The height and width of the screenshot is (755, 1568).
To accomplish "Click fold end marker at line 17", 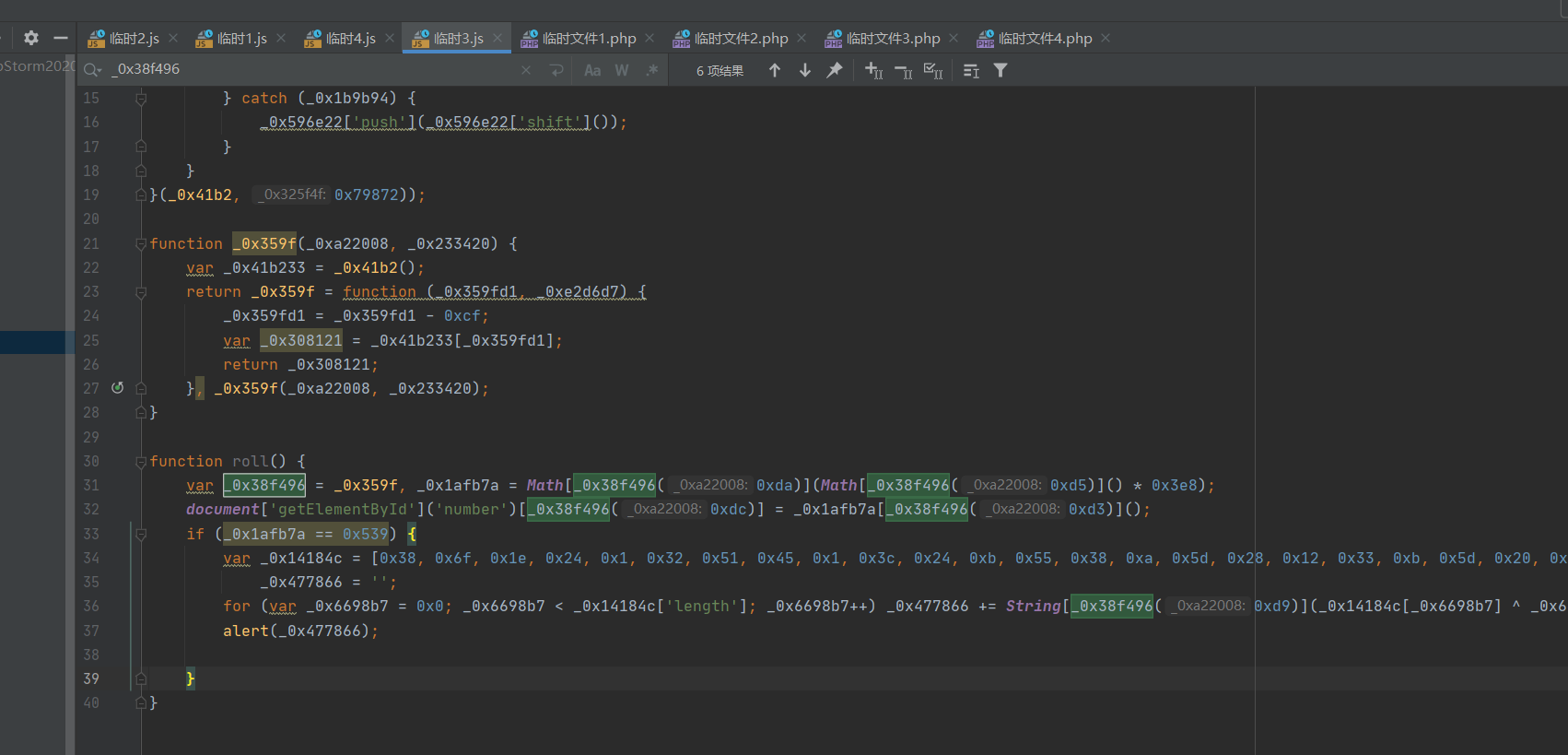I will (141, 147).
